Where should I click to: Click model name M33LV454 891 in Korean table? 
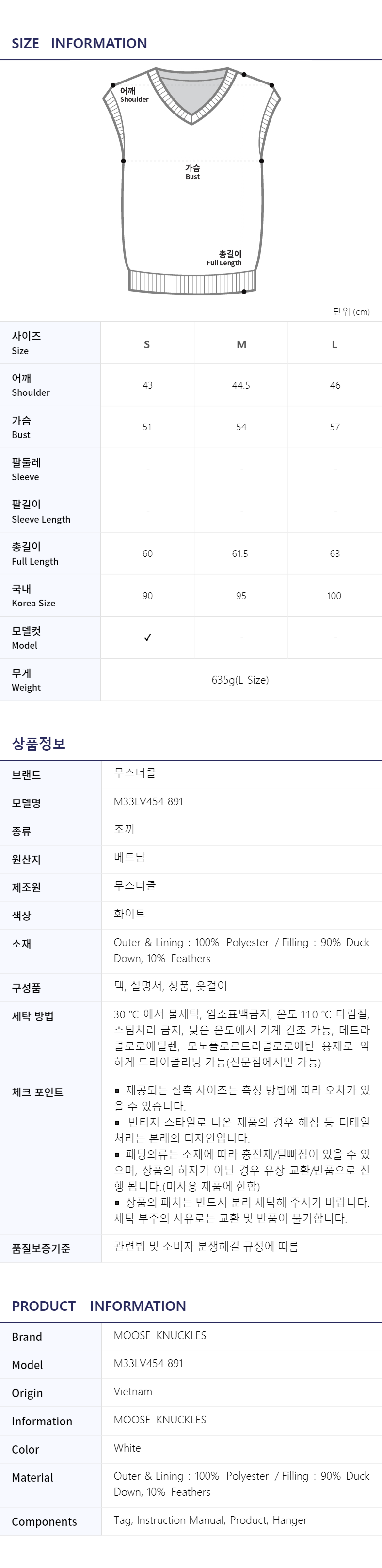coord(148,801)
